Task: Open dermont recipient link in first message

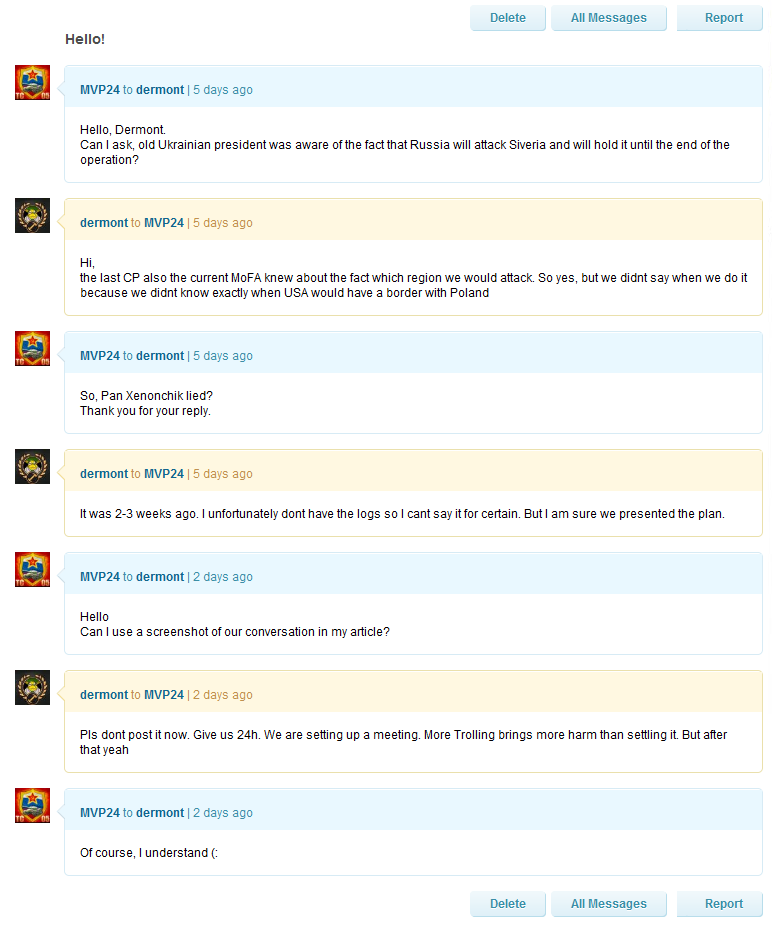Action: [x=160, y=90]
